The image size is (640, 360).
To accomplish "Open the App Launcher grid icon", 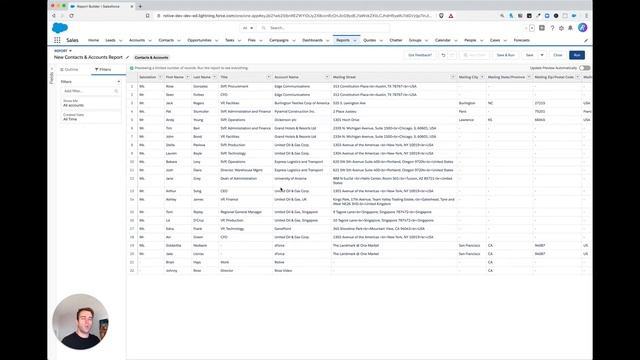I will point(57,40).
